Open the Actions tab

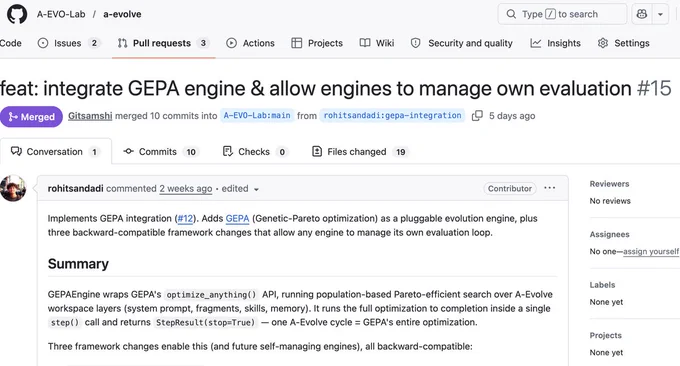point(251,43)
